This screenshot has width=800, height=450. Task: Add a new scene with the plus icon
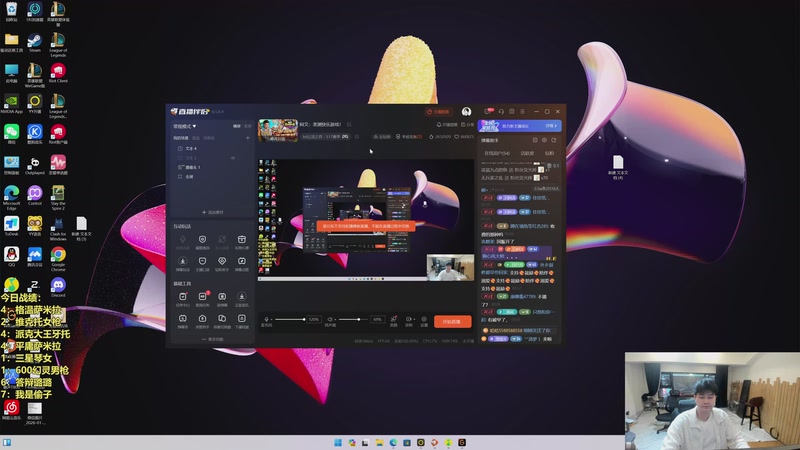point(247,138)
